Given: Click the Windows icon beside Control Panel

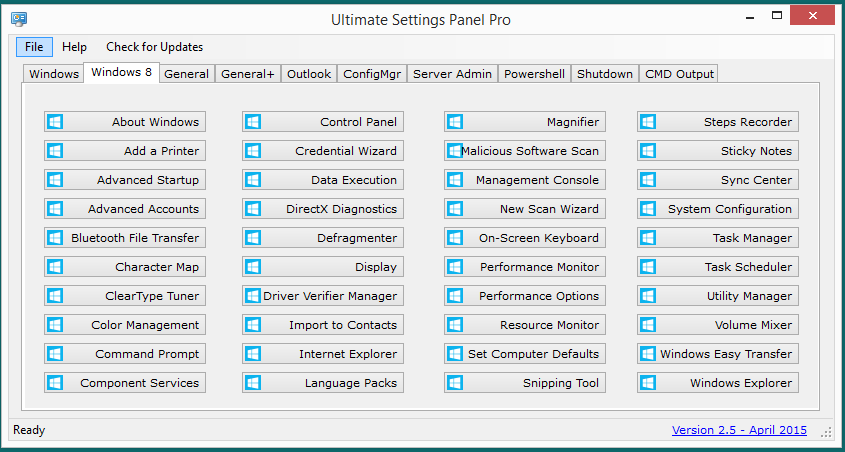Looking at the screenshot, I should click(x=253, y=122).
